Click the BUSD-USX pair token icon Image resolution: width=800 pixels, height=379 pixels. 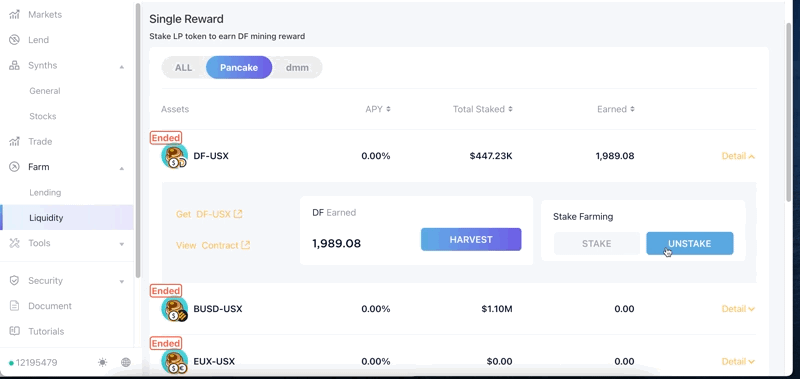click(x=174, y=309)
